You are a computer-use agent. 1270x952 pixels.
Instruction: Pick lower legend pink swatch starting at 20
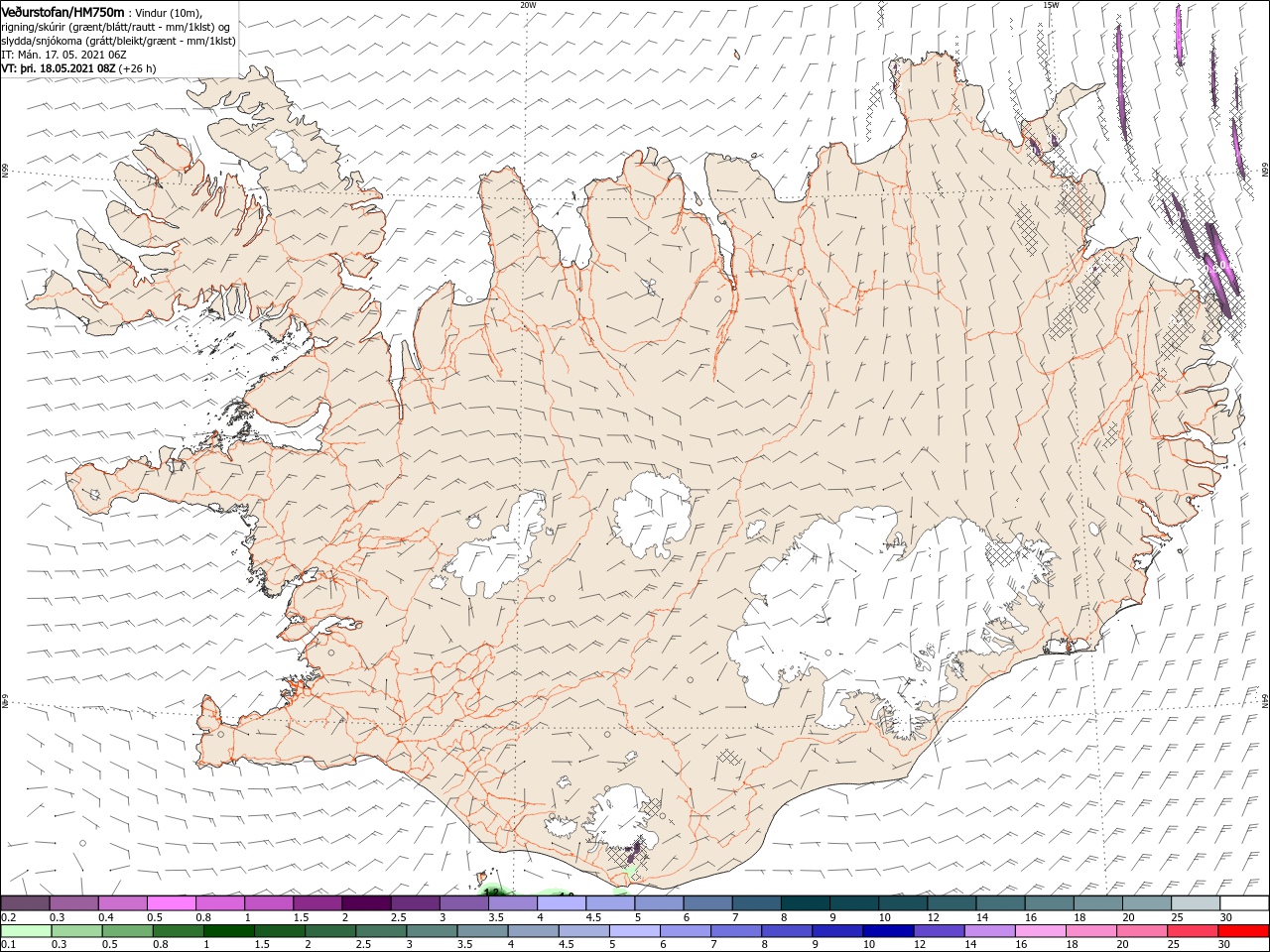click(1140, 931)
